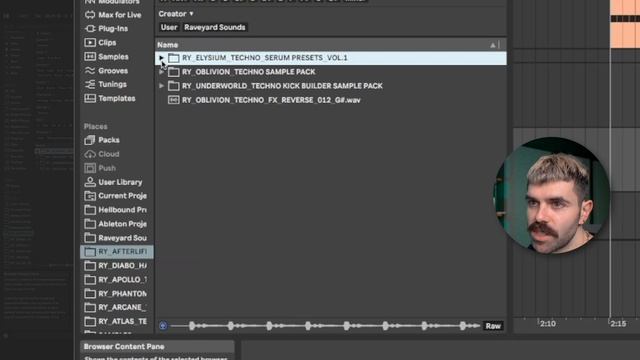Open the Templates category
Viewport: 640px width, 360px height.
point(110,98)
